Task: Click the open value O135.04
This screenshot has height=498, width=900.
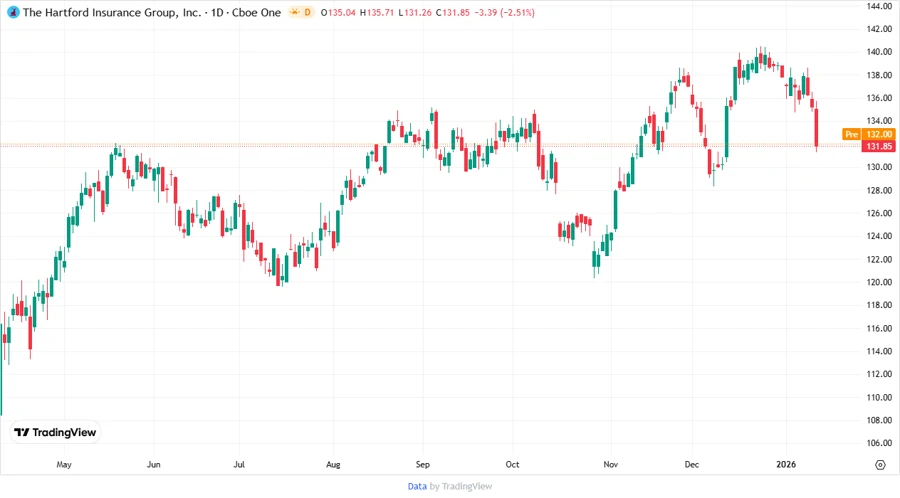Action: click(x=338, y=12)
